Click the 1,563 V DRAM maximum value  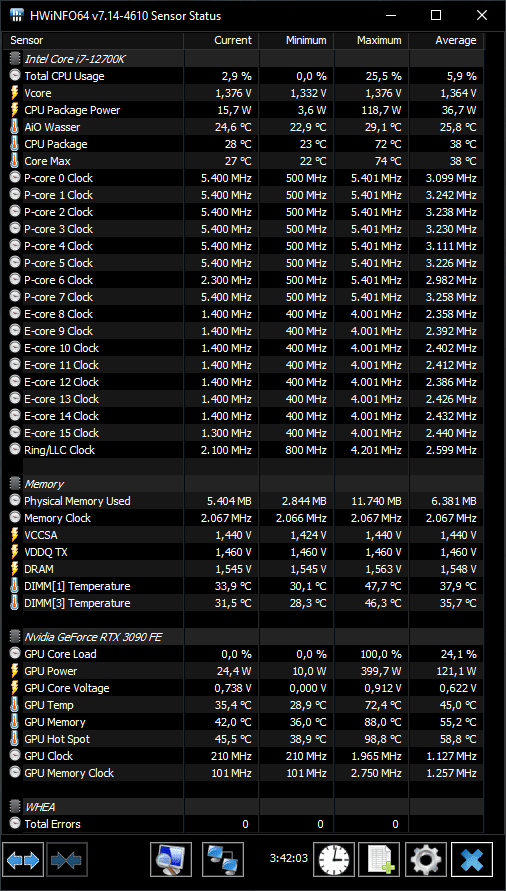tap(383, 569)
